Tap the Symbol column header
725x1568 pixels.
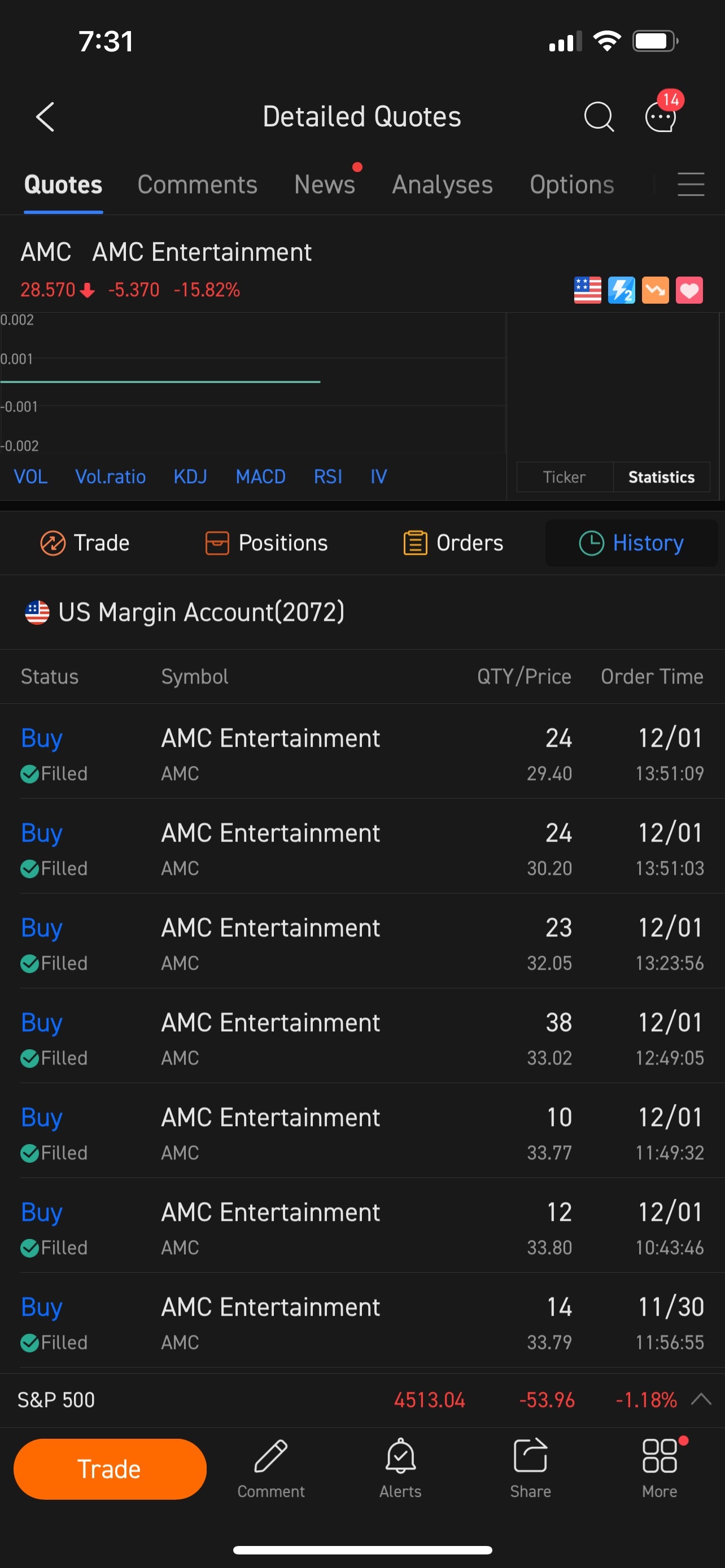point(195,676)
